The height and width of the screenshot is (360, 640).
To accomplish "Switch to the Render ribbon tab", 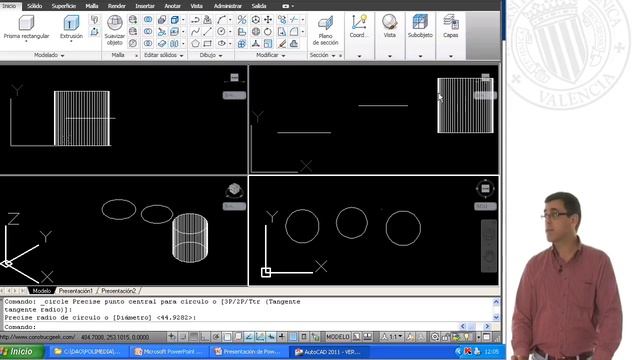I will 117,6.
